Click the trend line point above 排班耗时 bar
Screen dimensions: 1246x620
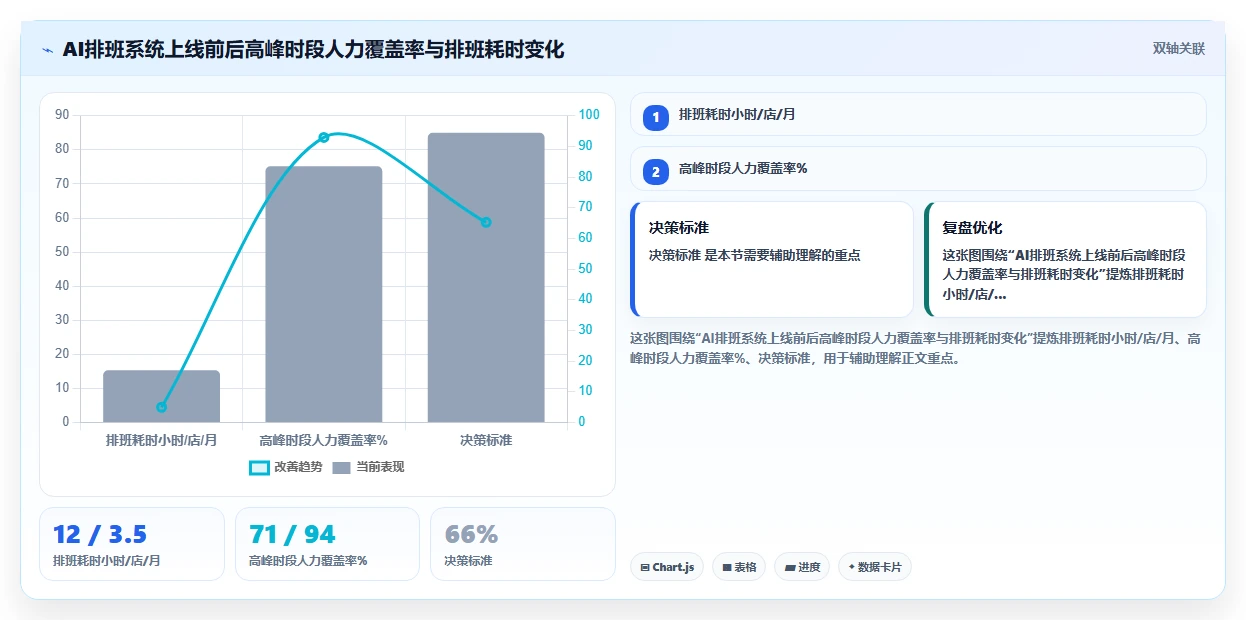(x=161, y=407)
